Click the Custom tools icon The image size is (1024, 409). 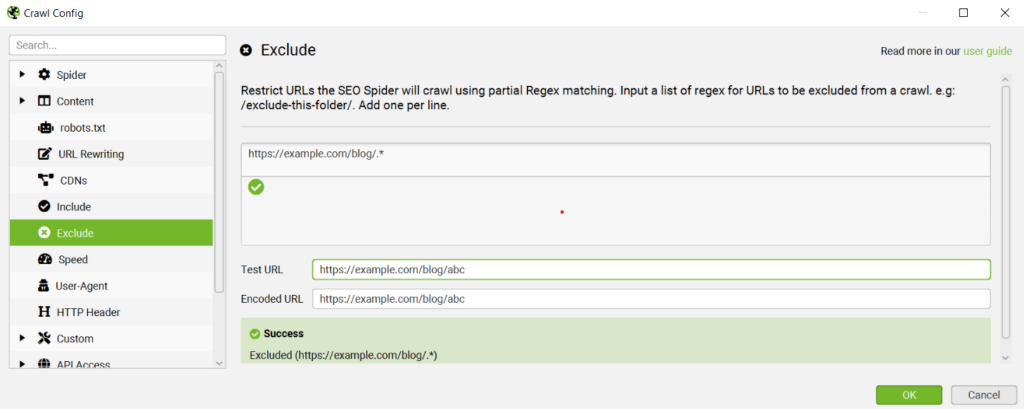tap(44, 338)
